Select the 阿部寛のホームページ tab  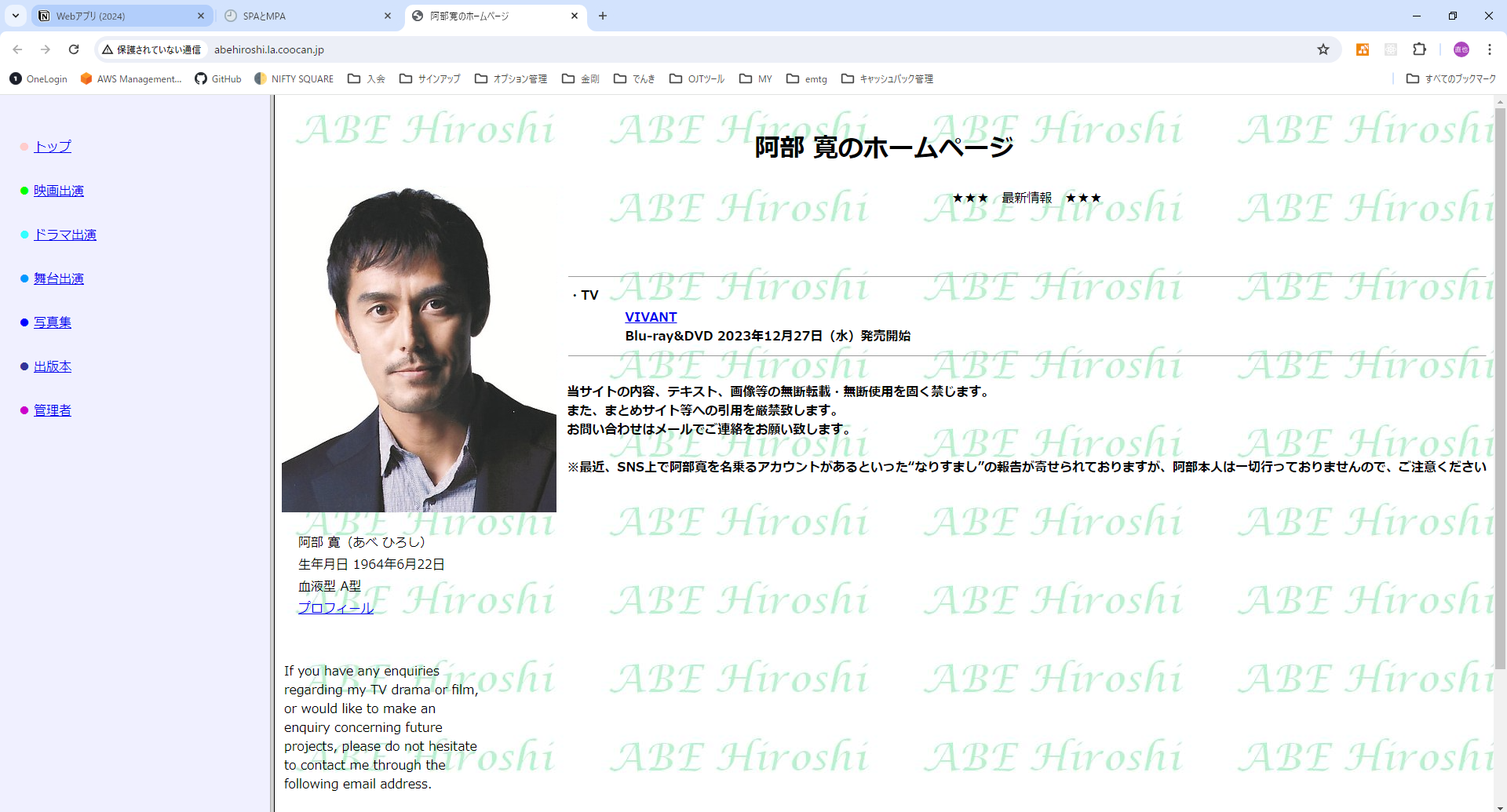click(x=495, y=16)
